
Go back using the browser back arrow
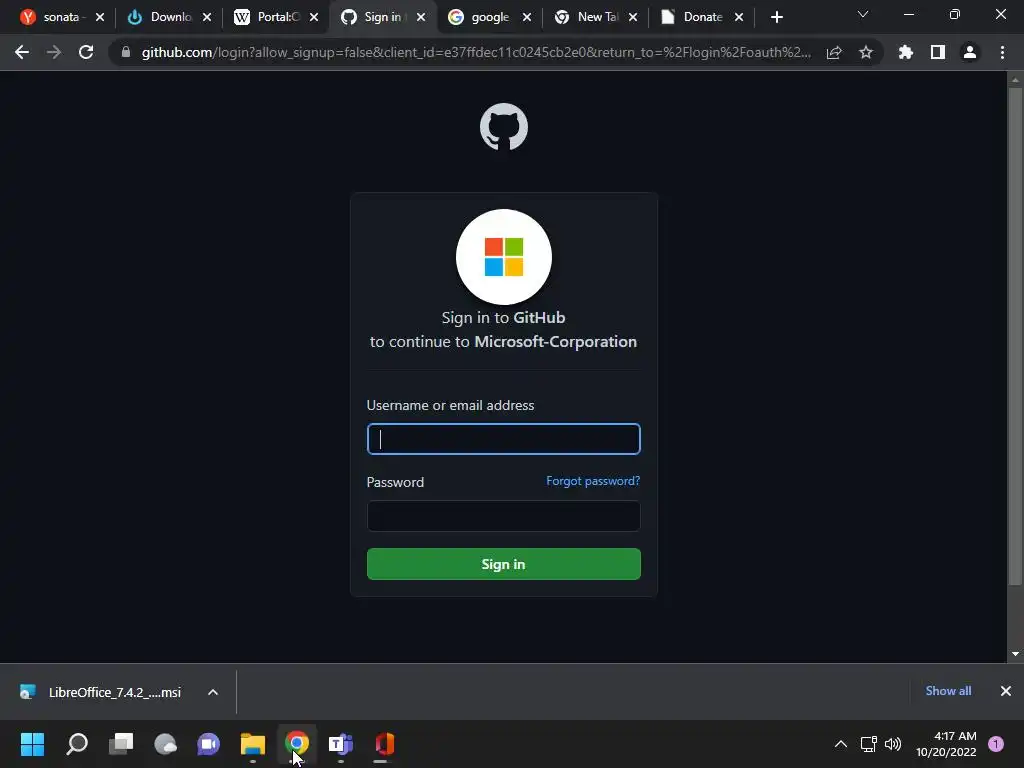pyautogui.click(x=22, y=52)
